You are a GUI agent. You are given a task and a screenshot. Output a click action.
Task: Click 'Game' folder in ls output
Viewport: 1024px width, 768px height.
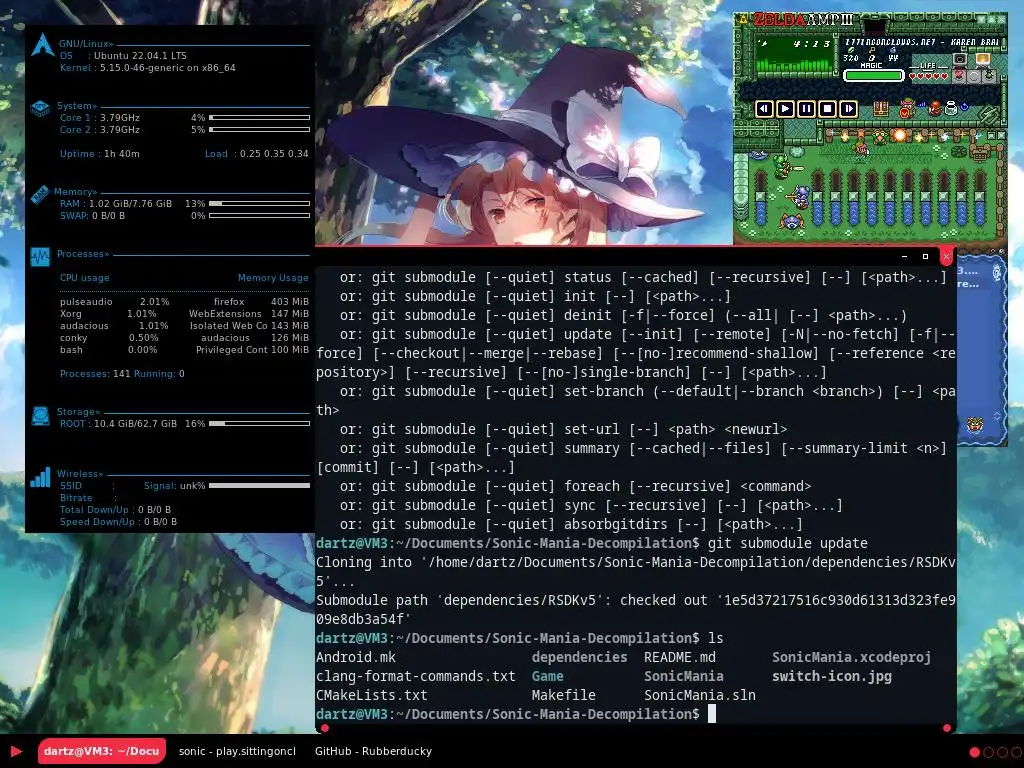[x=547, y=676]
